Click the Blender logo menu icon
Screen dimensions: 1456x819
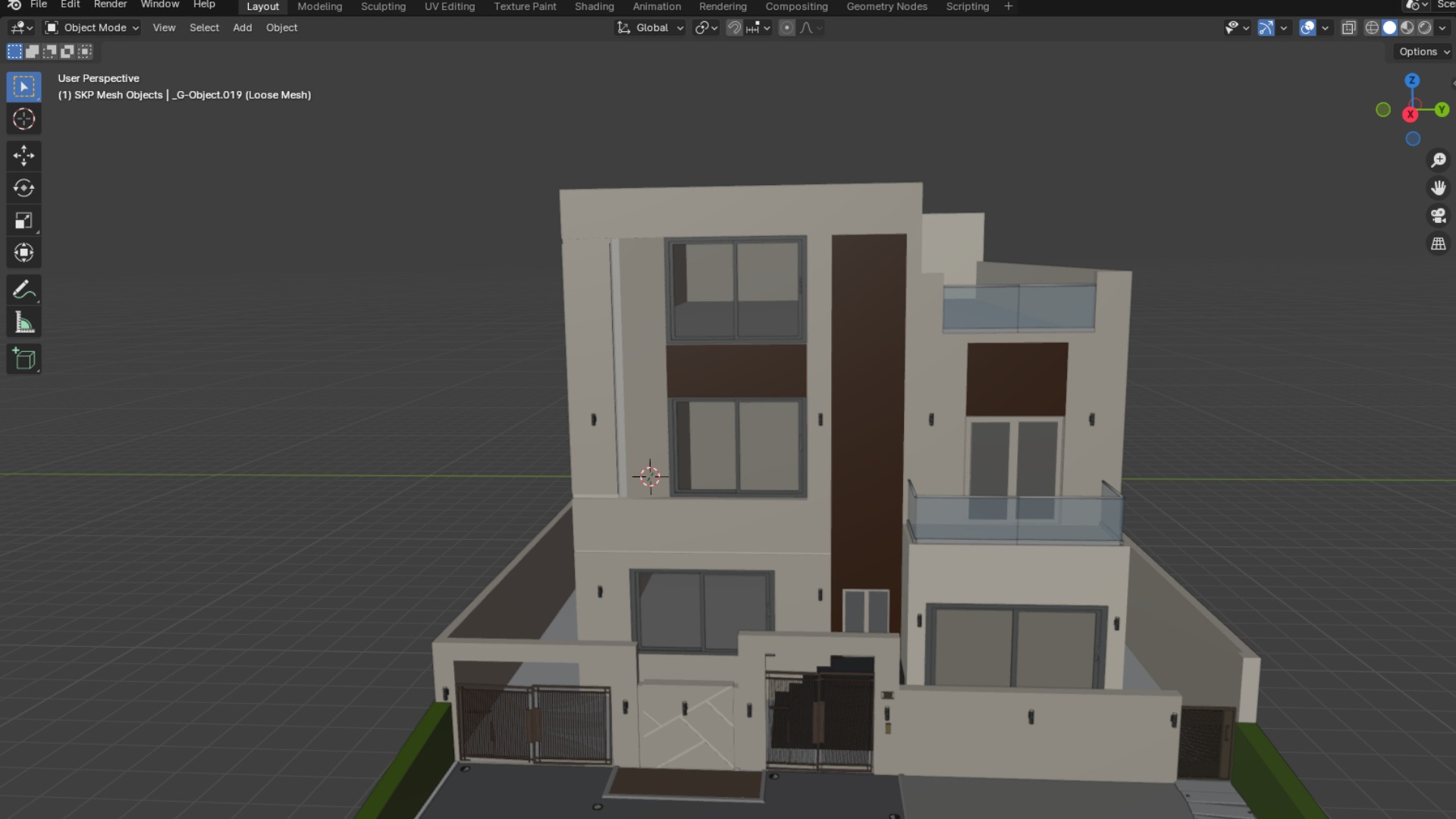[14, 5]
